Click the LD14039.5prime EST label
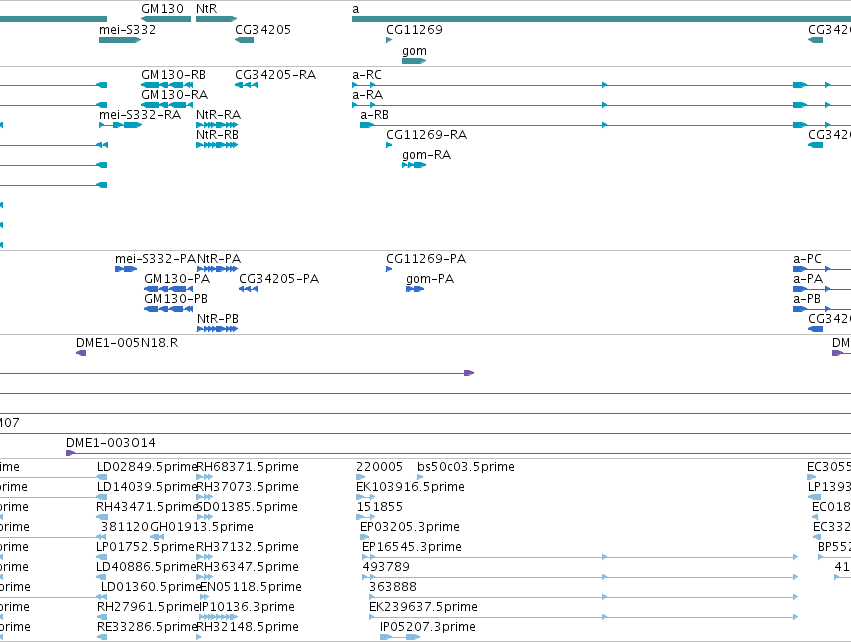The image size is (851, 642). 147,486
